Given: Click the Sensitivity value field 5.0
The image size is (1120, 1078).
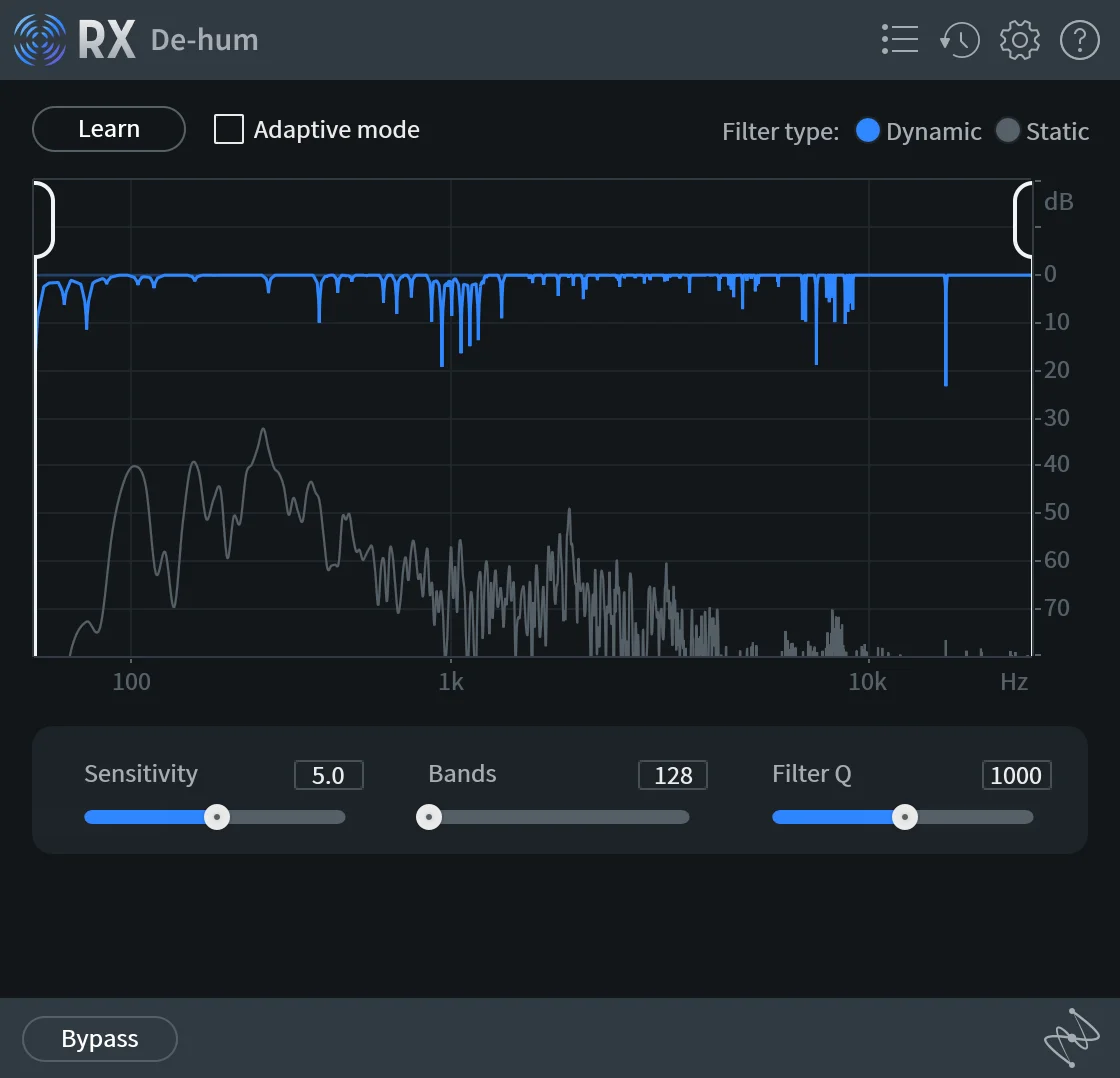Looking at the screenshot, I should tap(329, 775).
